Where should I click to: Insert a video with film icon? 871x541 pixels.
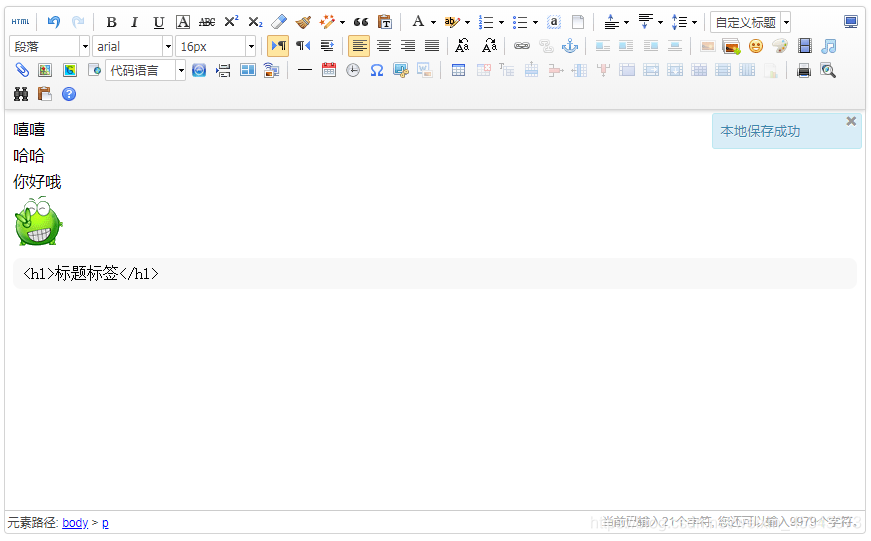point(804,46)
